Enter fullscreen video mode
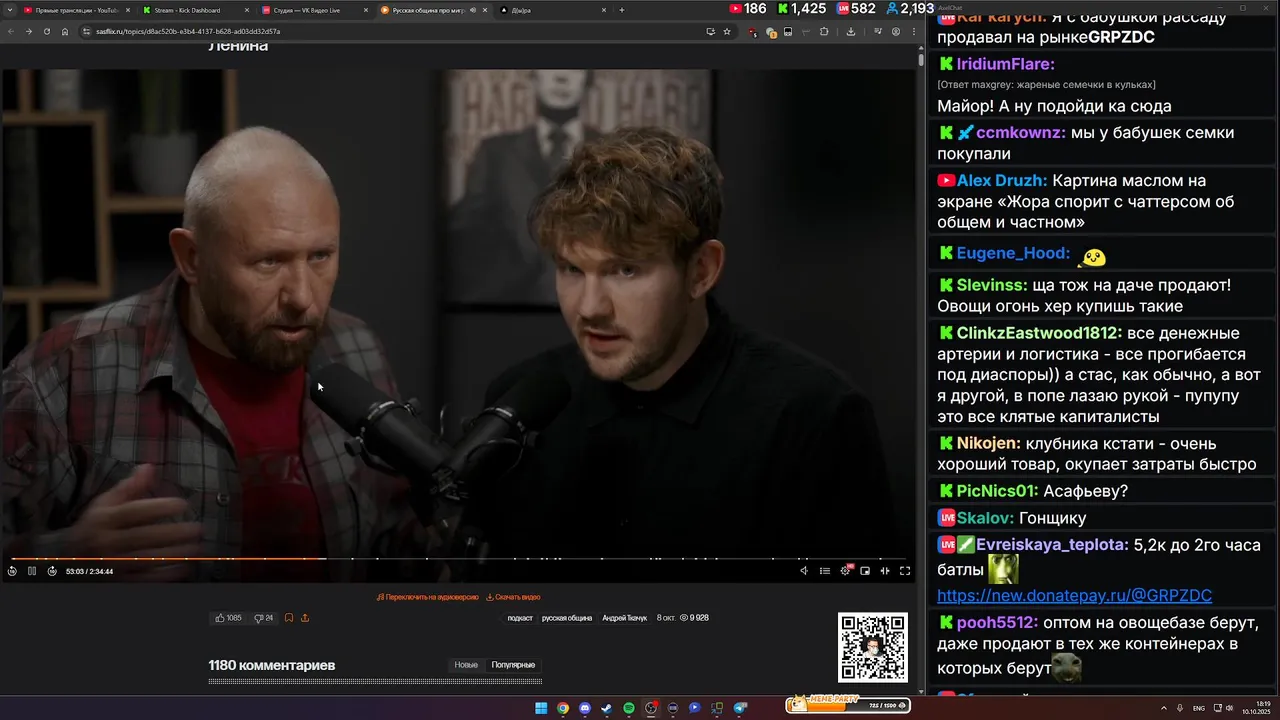 (x=905, y=571)
